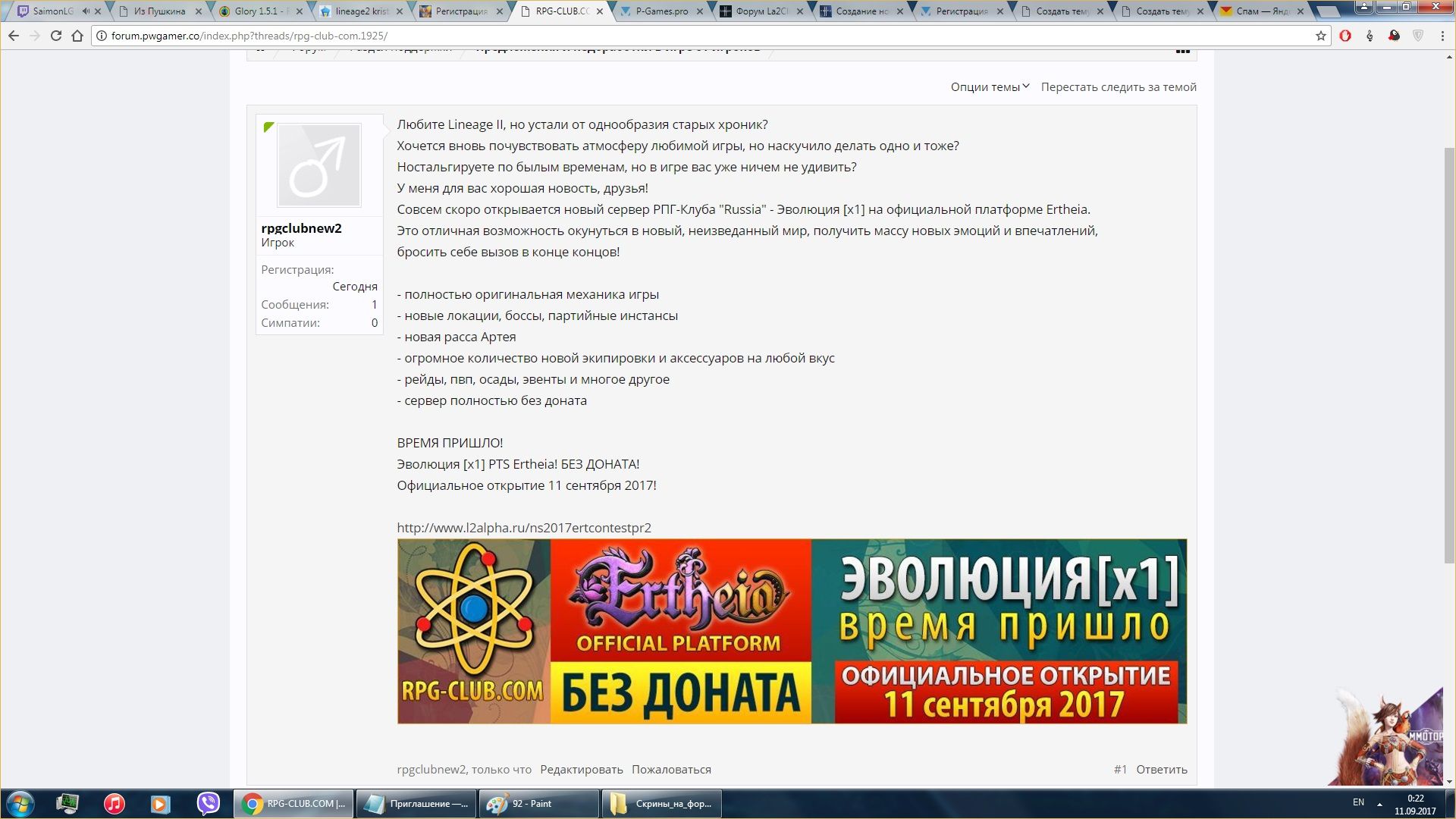The width and height of the screenshot is (1456, 819).
Task: Close the SaimonLG Twitch tab
Action: [98, 11]
